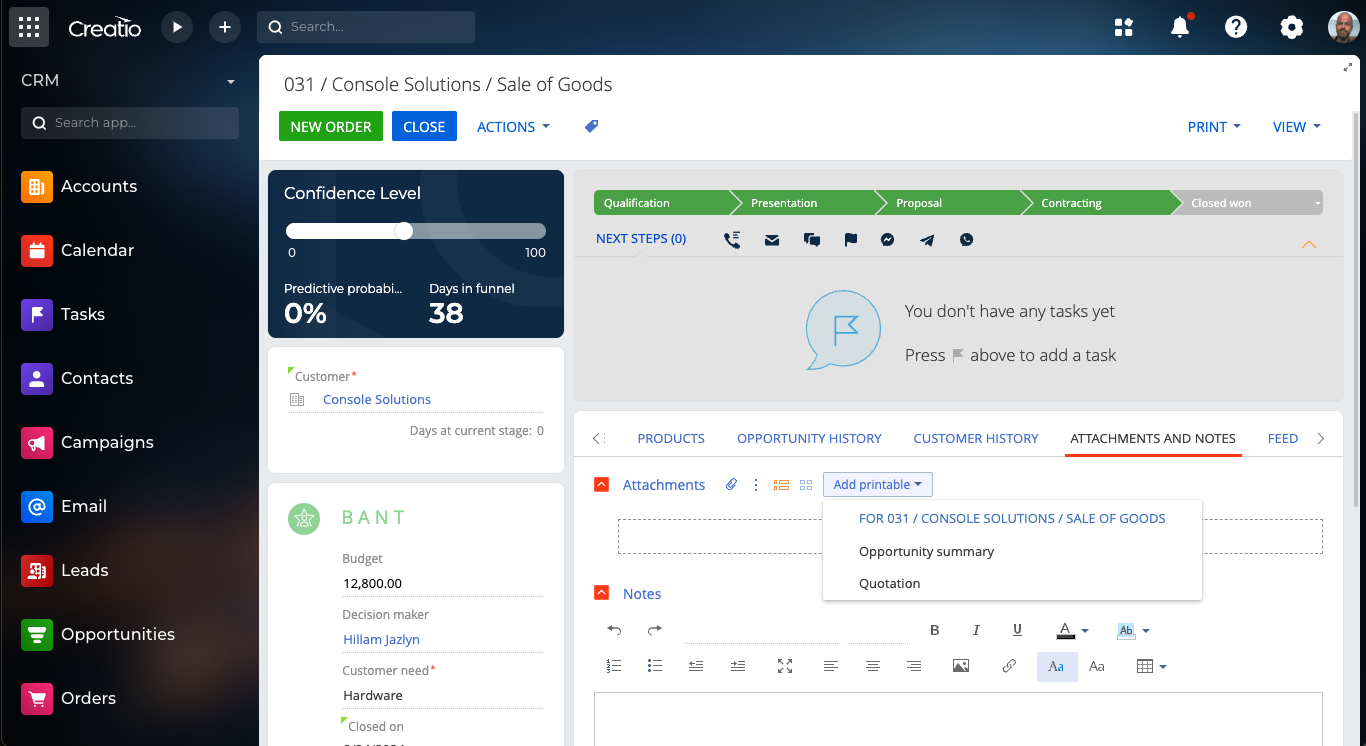Switch to the Feed tab
Image resolution: width=1366 pixels, height=746 pixels.
click(1283, 438)
